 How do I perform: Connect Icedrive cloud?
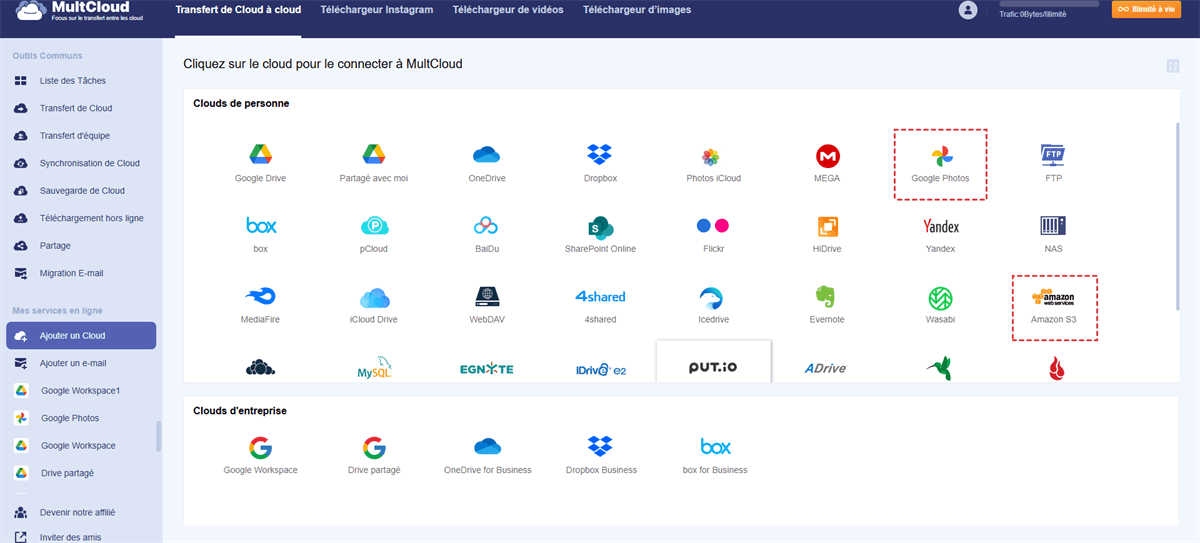[713, 305]
